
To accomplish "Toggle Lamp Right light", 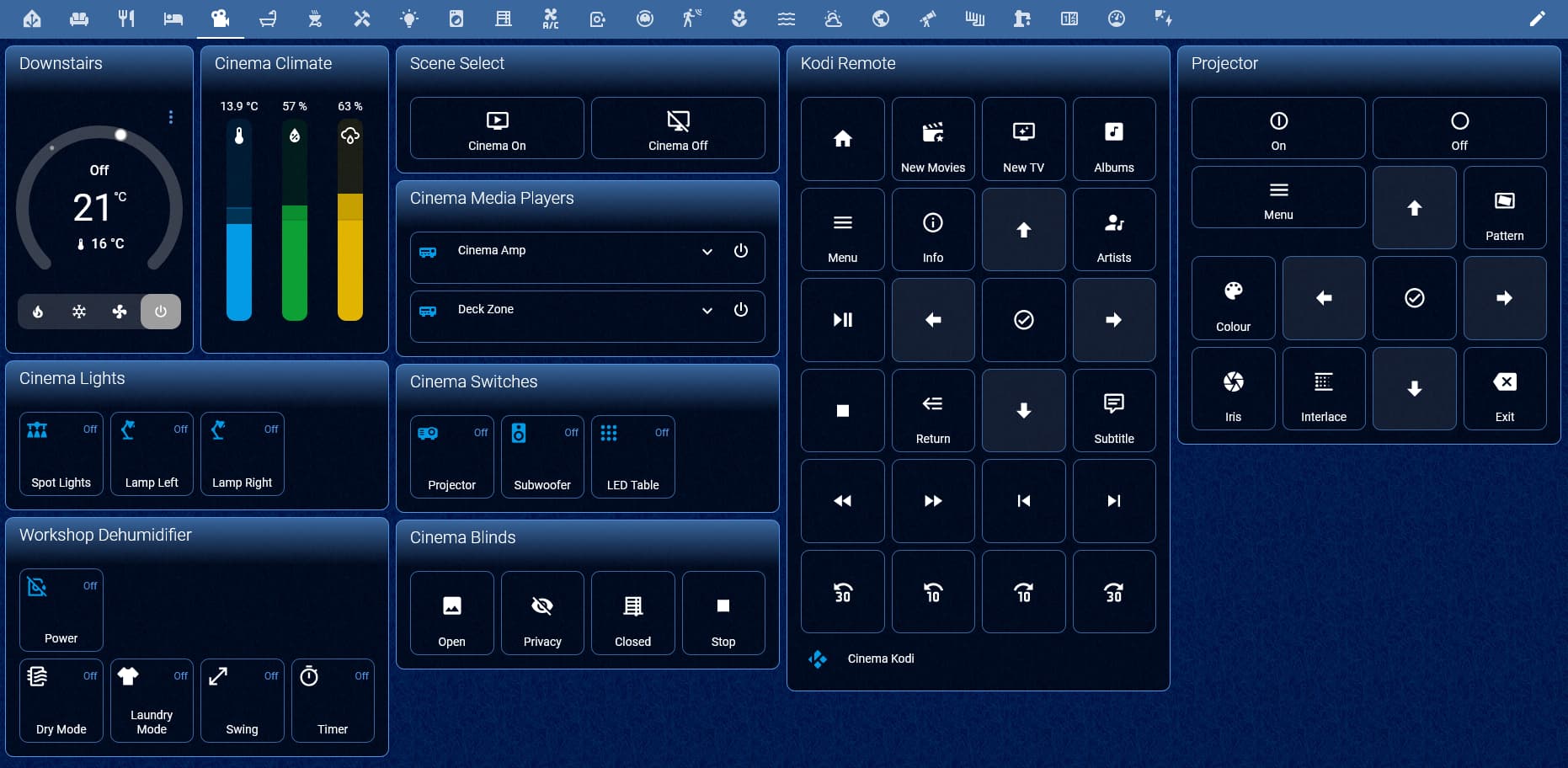I will click(242, 454).
